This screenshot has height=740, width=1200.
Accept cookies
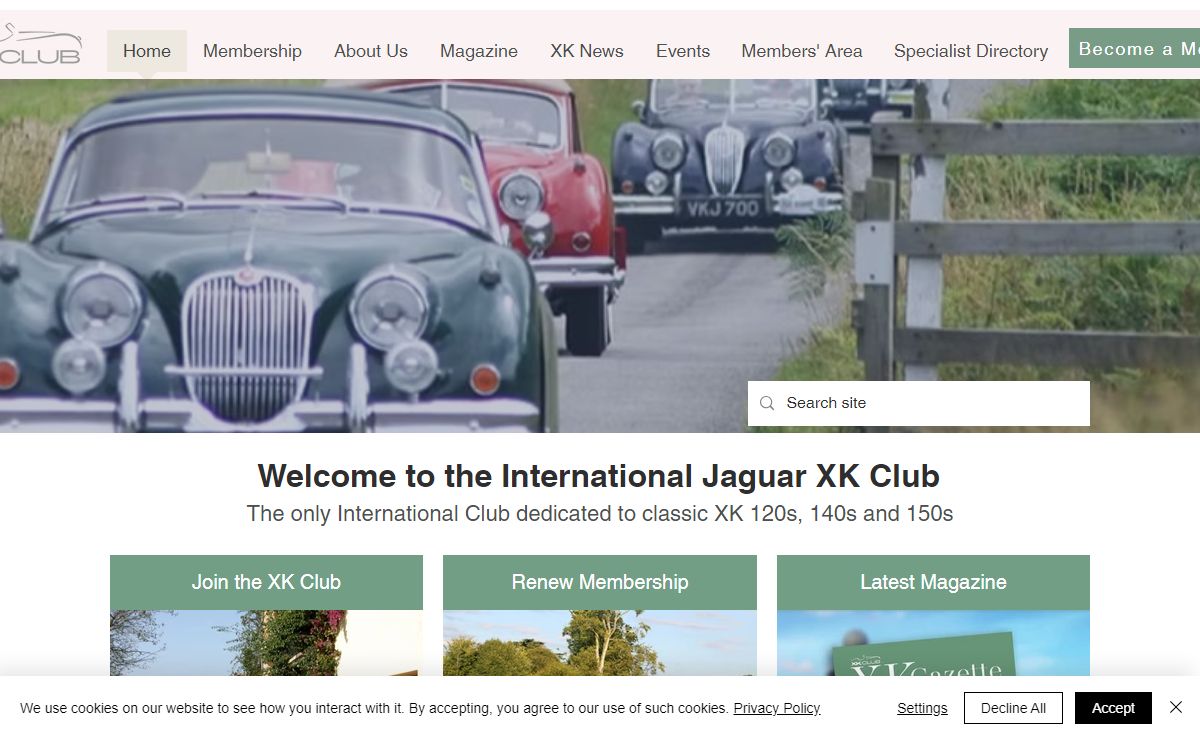[1113, 708]
